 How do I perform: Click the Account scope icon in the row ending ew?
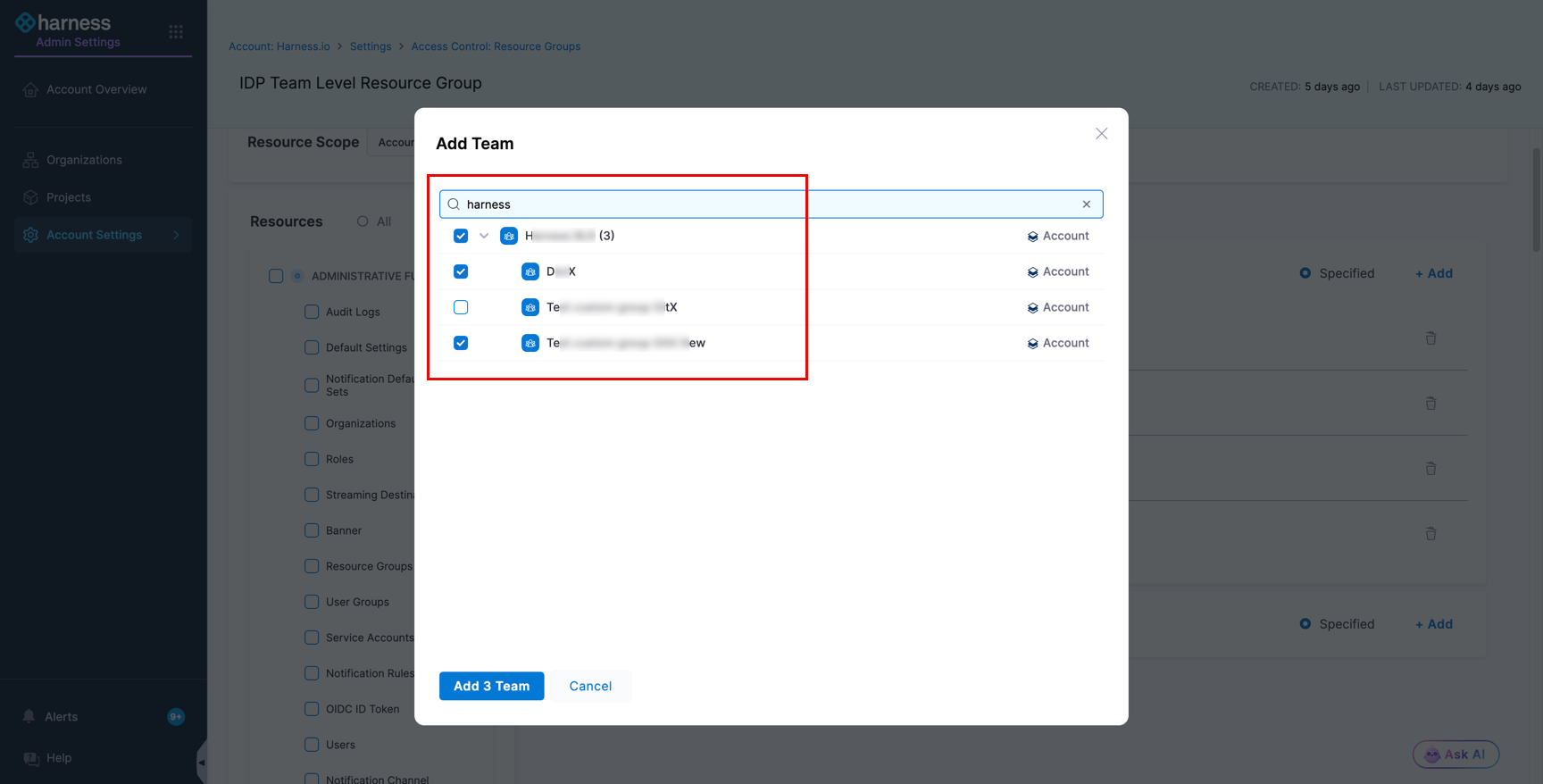1032,344
